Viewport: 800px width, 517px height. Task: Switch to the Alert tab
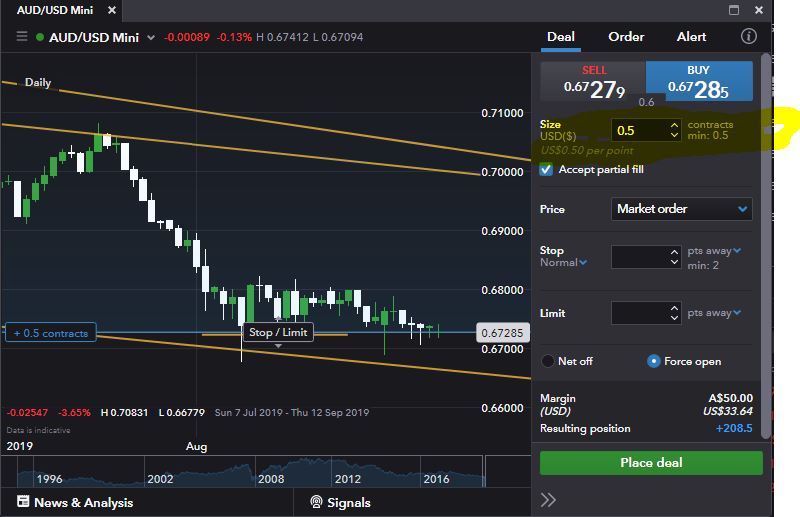691,37
